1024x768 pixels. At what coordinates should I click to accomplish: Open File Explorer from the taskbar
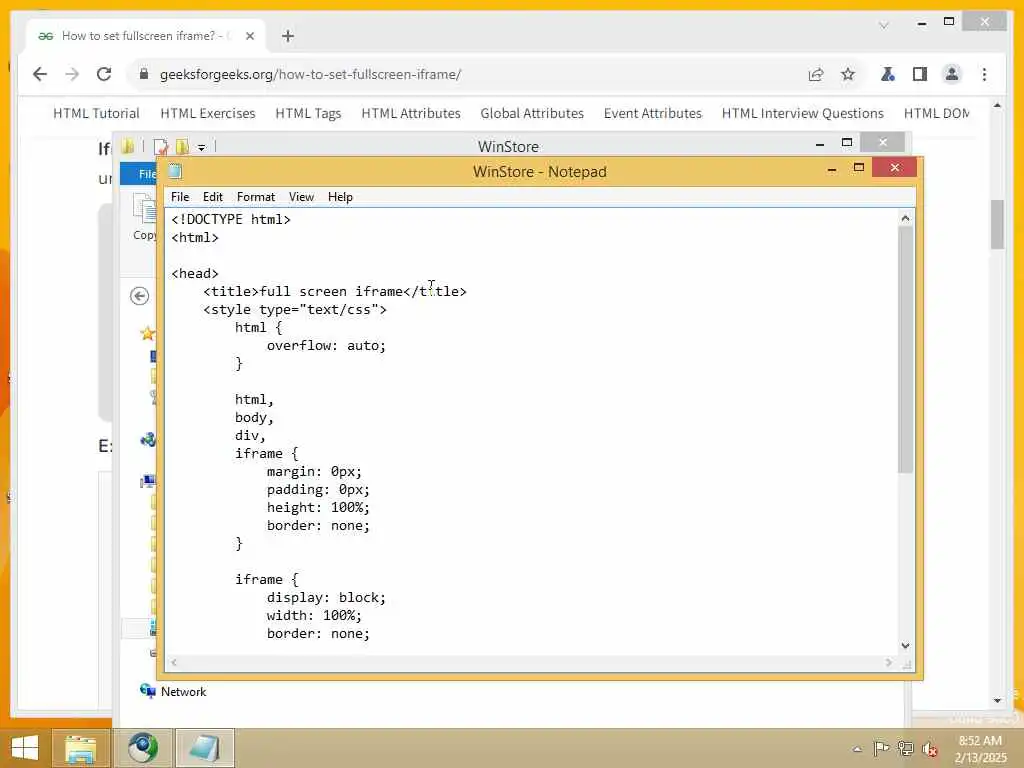point(80,748)
